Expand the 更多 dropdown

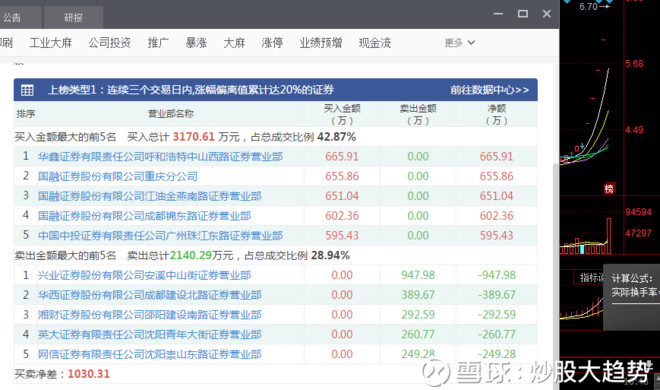click(460, 42)
